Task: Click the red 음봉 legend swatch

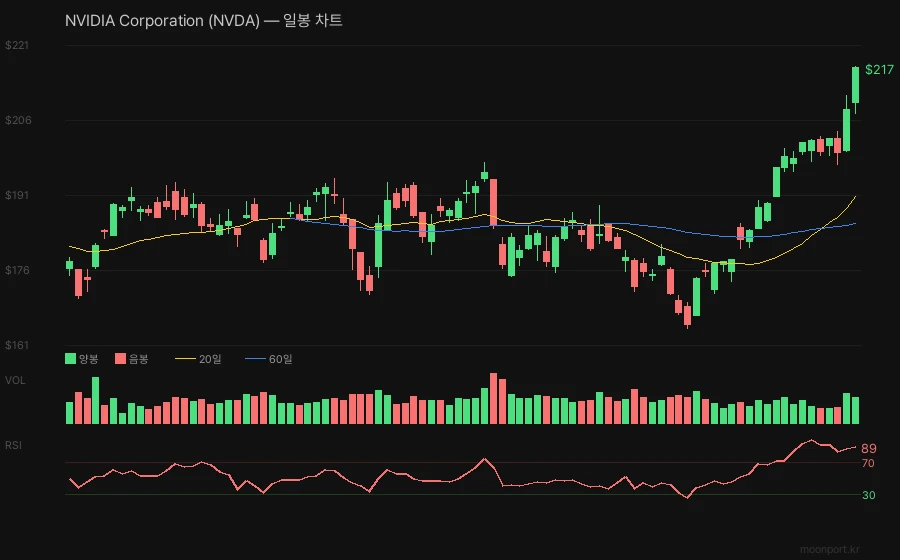Action: pos(121,359)
